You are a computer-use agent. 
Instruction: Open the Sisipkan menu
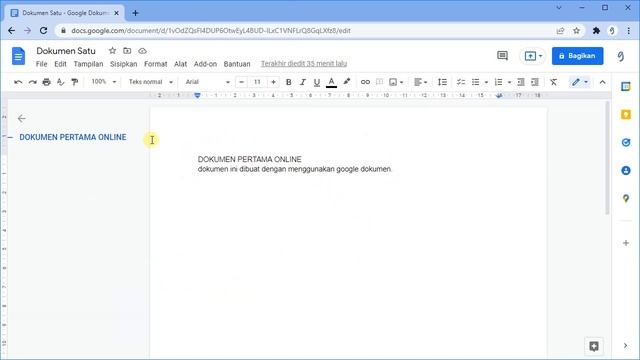click(x=123, y=64)
